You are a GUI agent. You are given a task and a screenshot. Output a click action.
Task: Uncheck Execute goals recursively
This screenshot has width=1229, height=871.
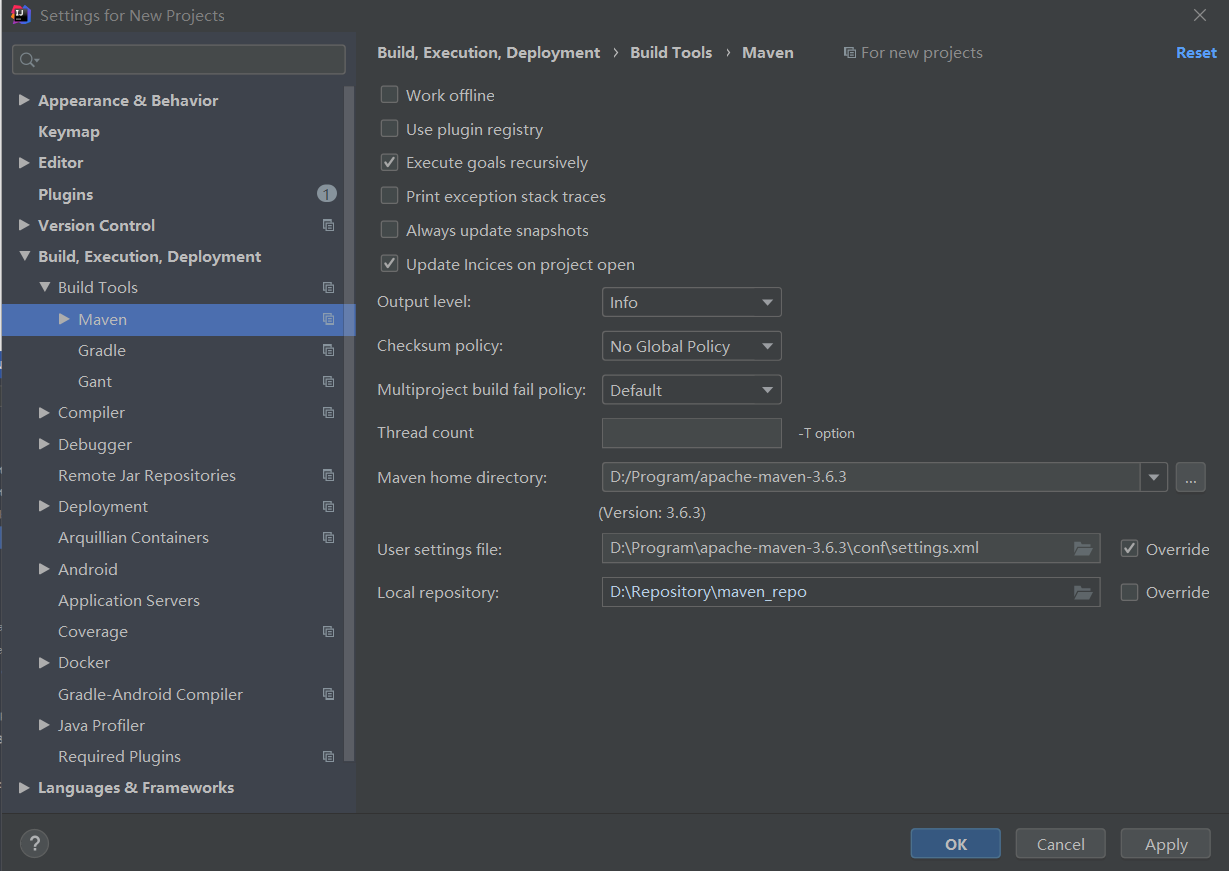tap(389, 162)
